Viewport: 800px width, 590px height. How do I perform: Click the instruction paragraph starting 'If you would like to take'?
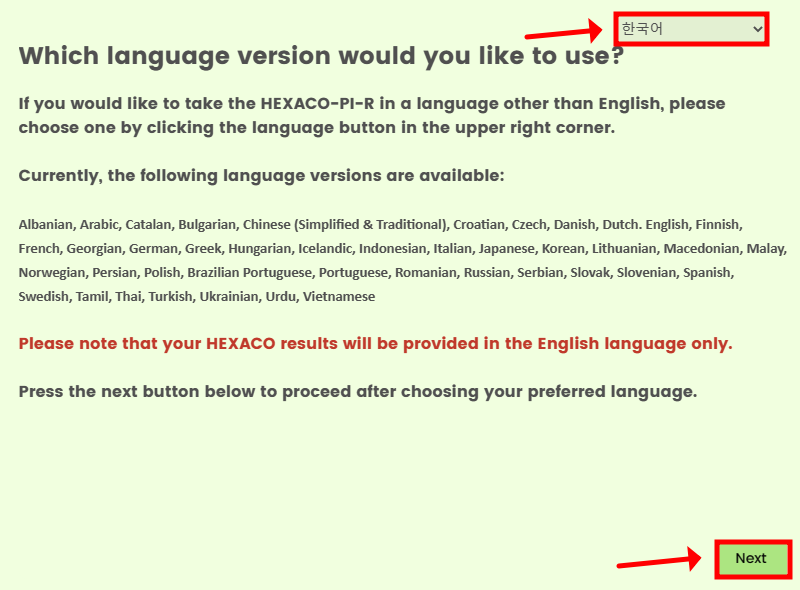click(x=372, y=115)
